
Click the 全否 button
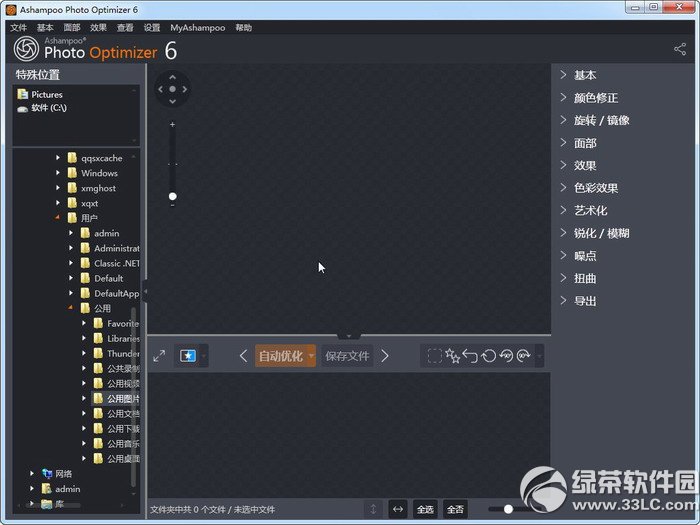click(x=455, y=509)
